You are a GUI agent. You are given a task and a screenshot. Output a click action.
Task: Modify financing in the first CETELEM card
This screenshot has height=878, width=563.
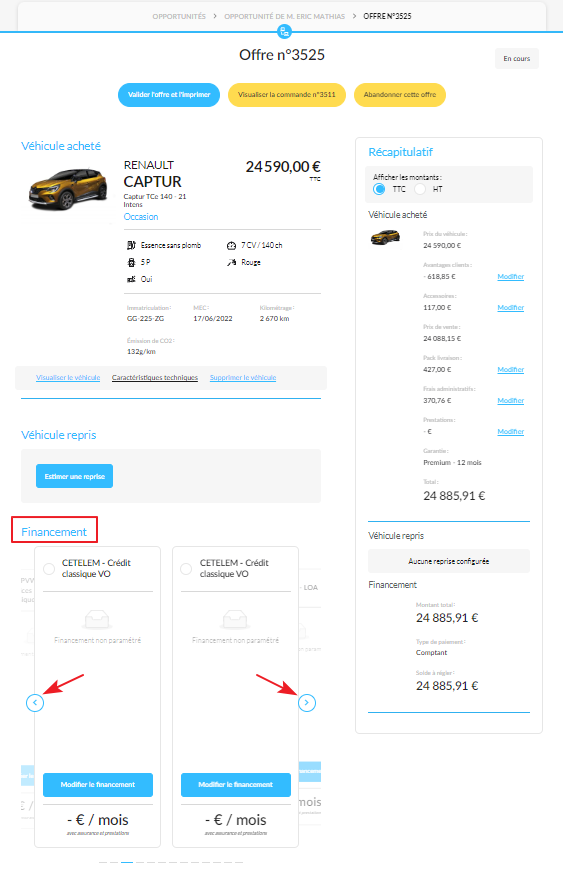pyautogui.click(x=97, y=784)
